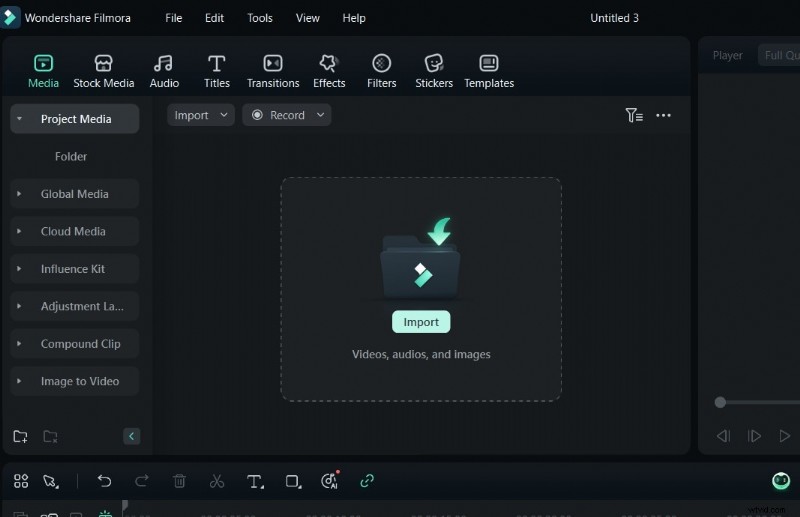
Task: Step to the previous frame
Action: (x=723, y=436)
